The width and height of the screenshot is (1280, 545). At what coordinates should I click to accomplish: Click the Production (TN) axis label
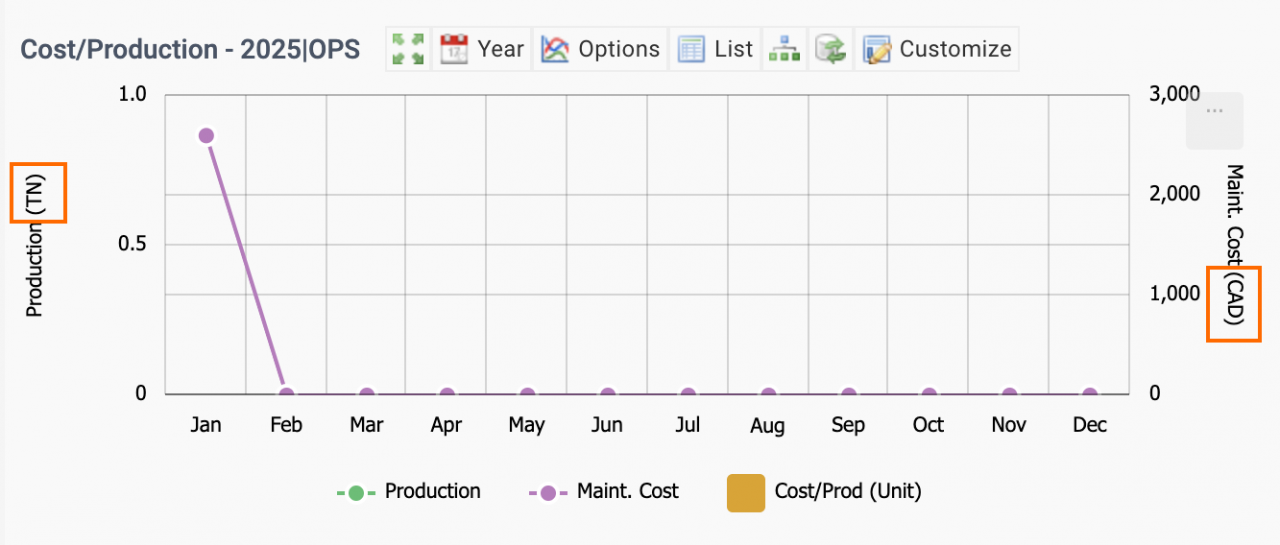(x=35, y=245)
